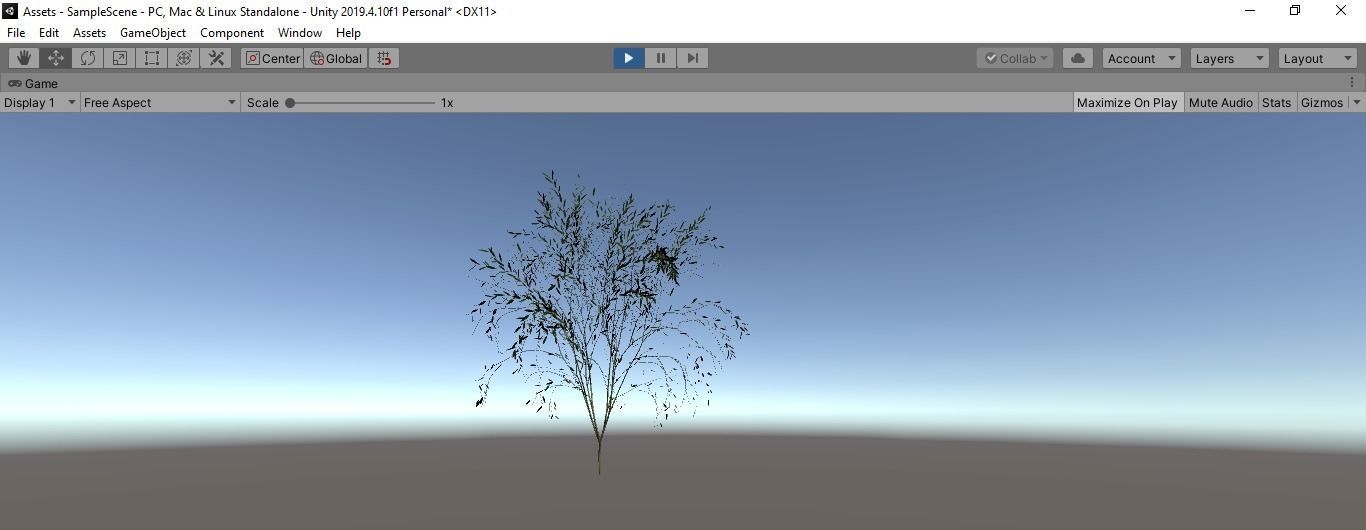Image resolution: width=1366 pixels, height=530 pixels.
Task: Open Display 1 dropdown
Action: [x=40, y=102]
